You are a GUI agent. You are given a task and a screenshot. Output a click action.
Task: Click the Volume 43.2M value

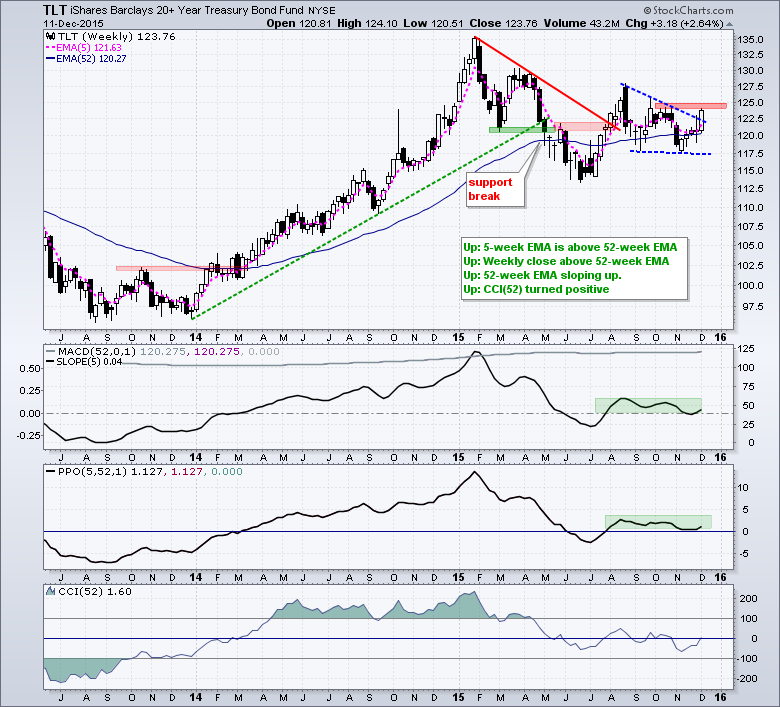pyautogui.click(x=582, y=23)
